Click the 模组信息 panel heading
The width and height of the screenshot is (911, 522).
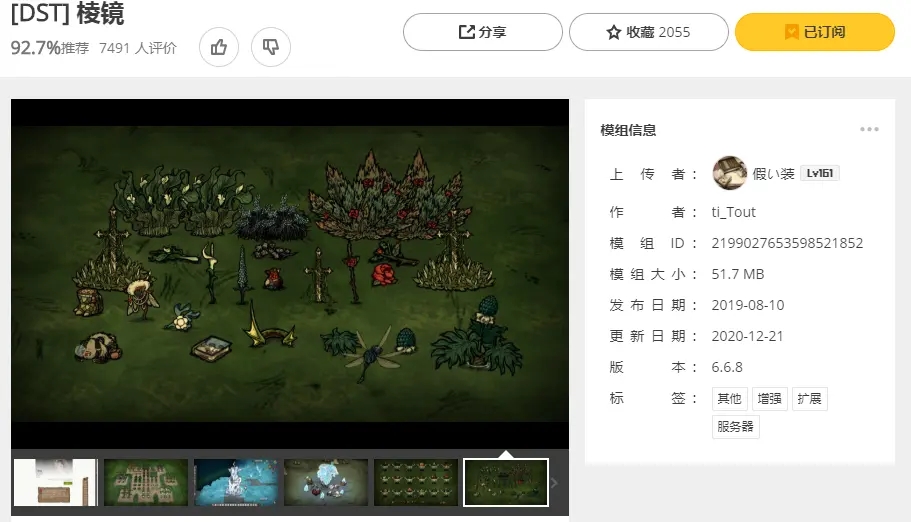(x=628, y=130)
